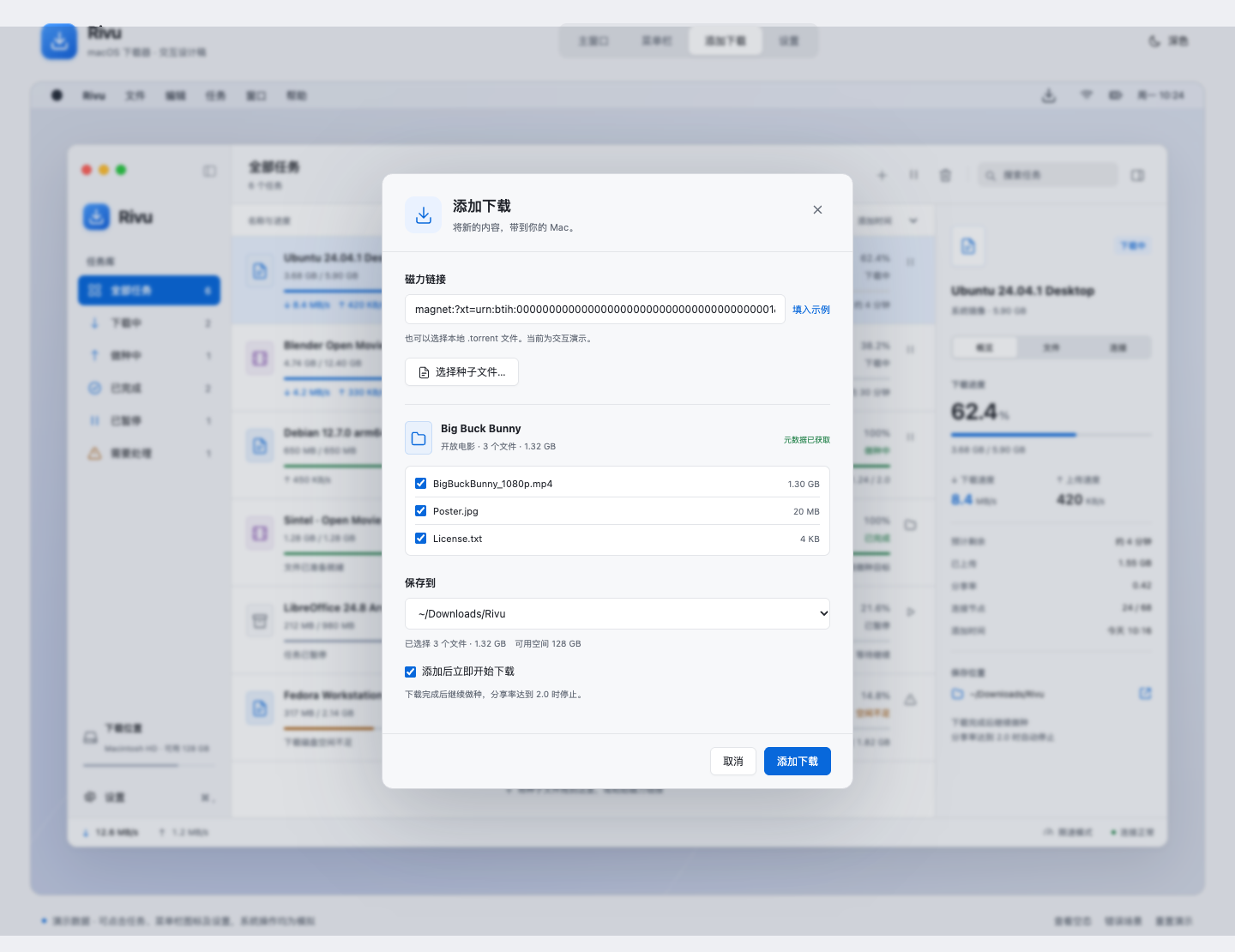Toggle 添加后立即开始下载 checkbox

pos(410,672)
